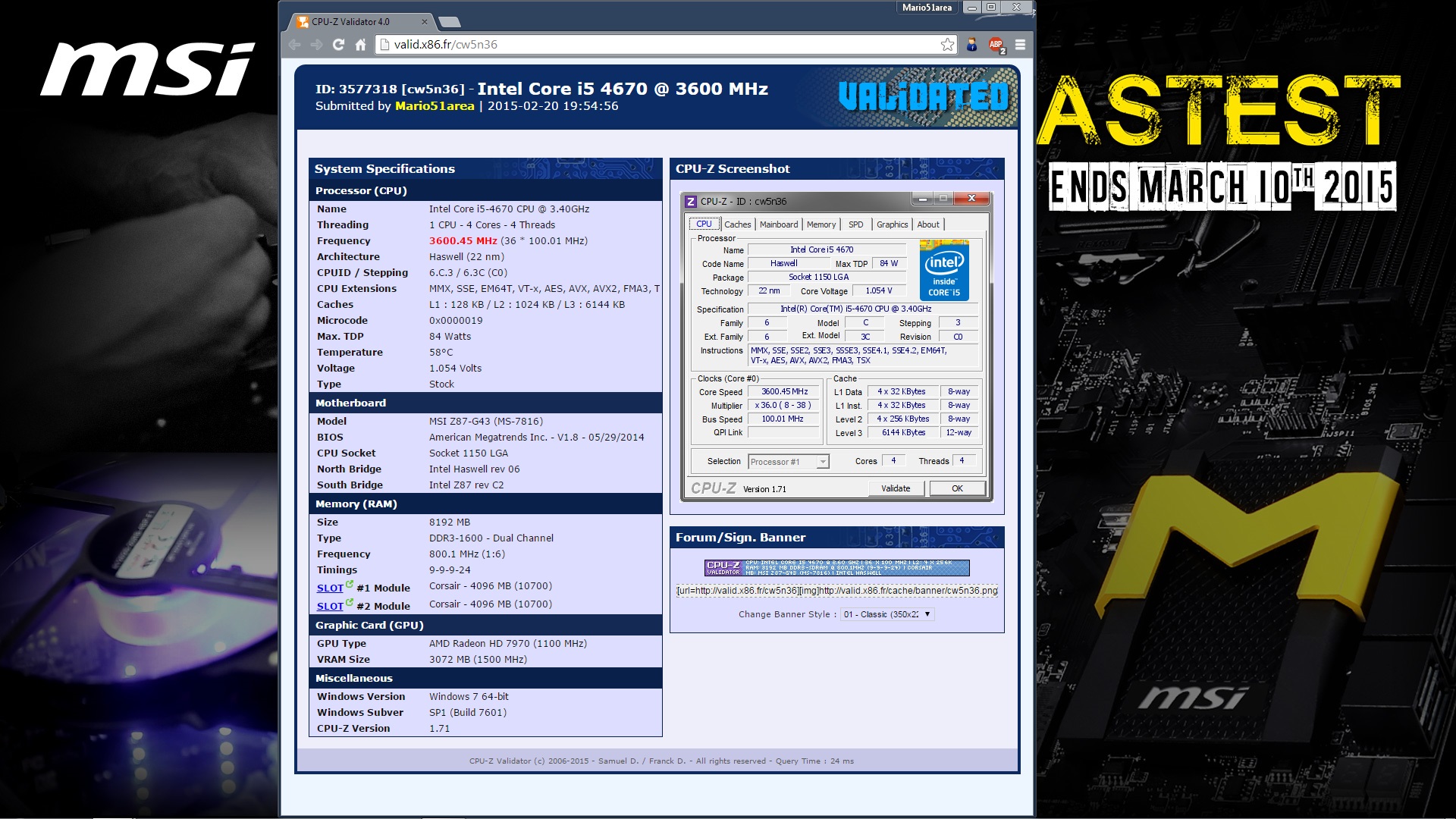Open the Change Banner Style dropdown
The image size is (1456, 819).
(x=887, y=614)
